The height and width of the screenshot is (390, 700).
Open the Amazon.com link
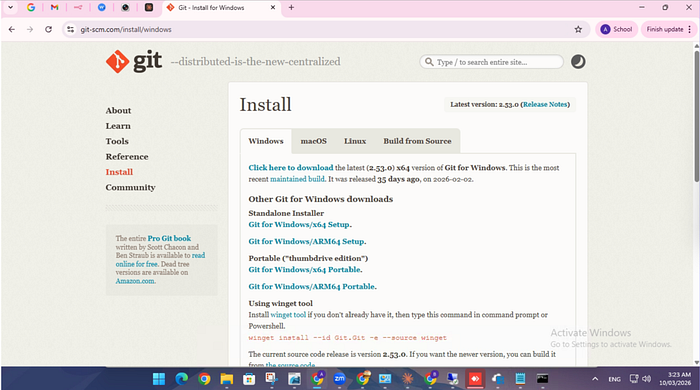135,281
